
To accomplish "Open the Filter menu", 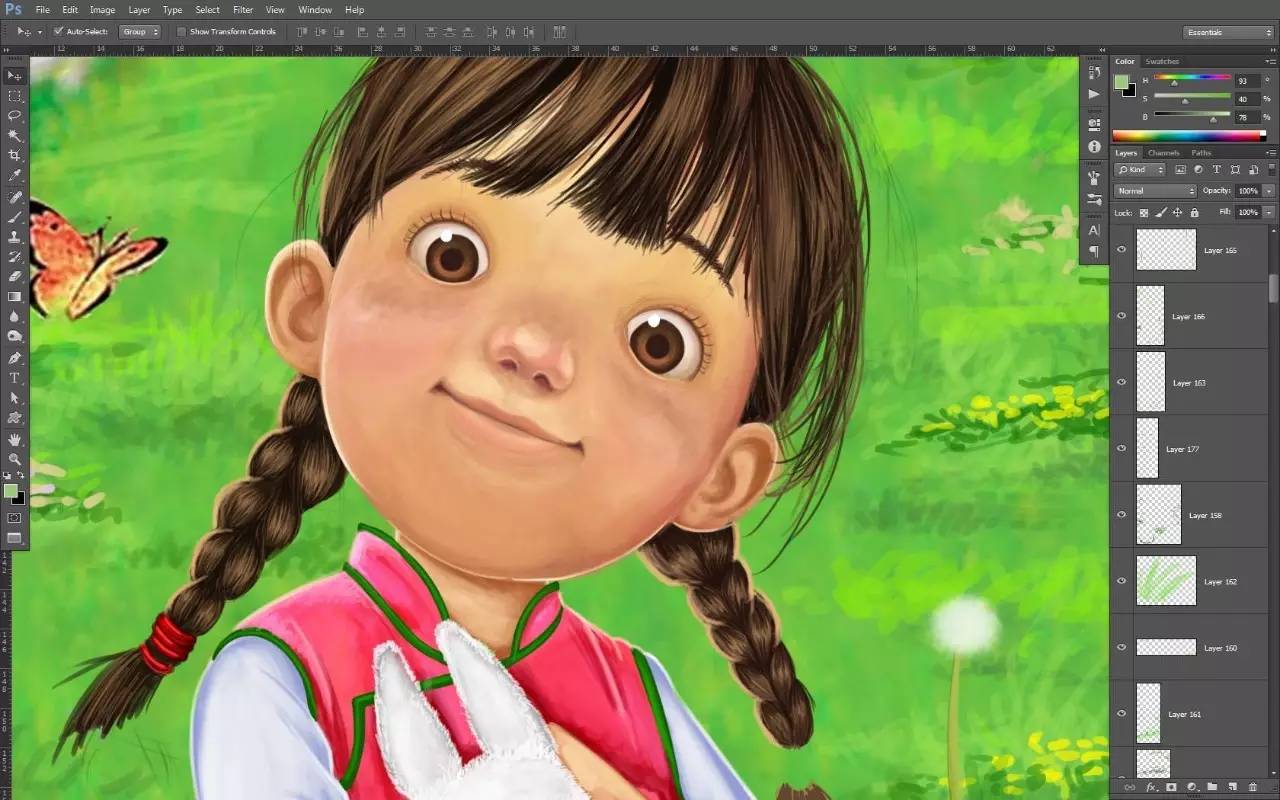I will 243,10.
